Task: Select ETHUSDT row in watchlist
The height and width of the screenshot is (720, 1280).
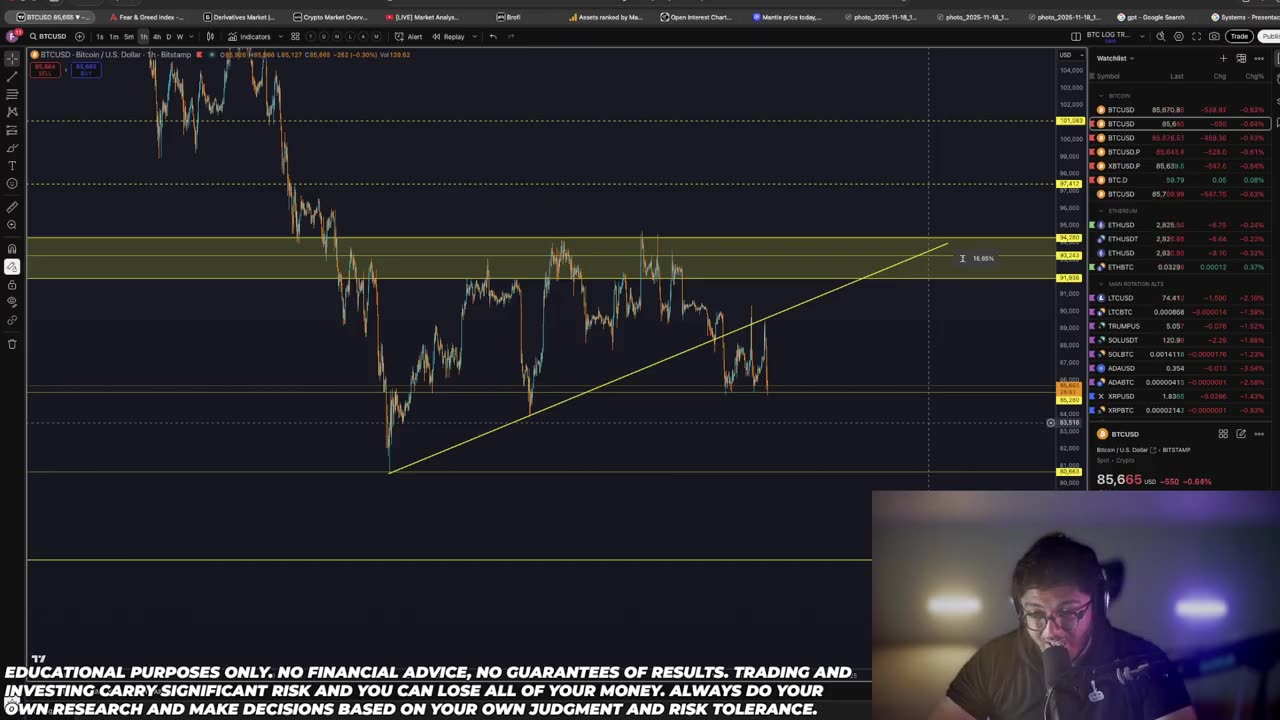Action: 1180,239
